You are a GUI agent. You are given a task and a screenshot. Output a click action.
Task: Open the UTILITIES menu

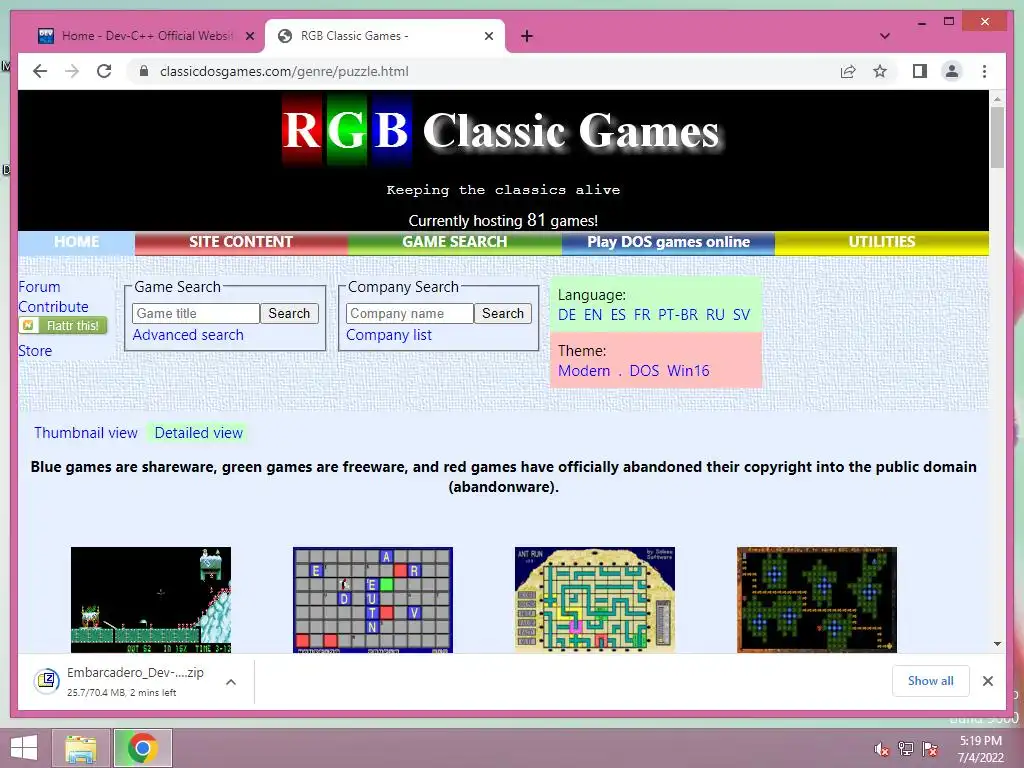[x=882, y=242]
